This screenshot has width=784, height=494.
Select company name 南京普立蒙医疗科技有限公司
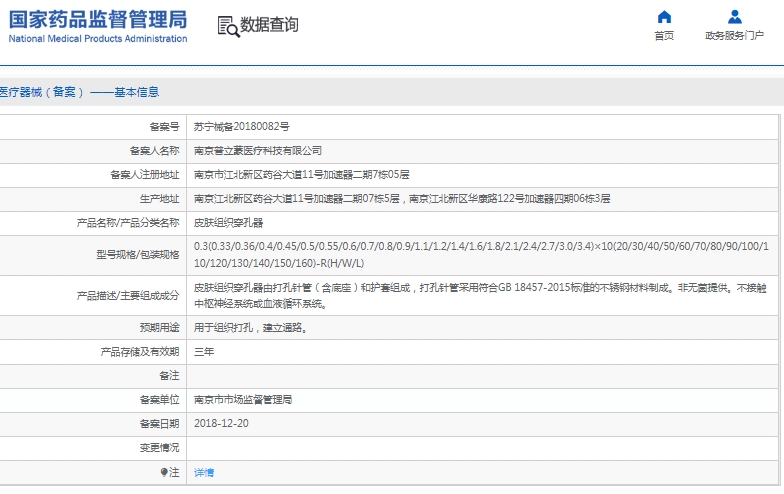click(x=258, y=150)
